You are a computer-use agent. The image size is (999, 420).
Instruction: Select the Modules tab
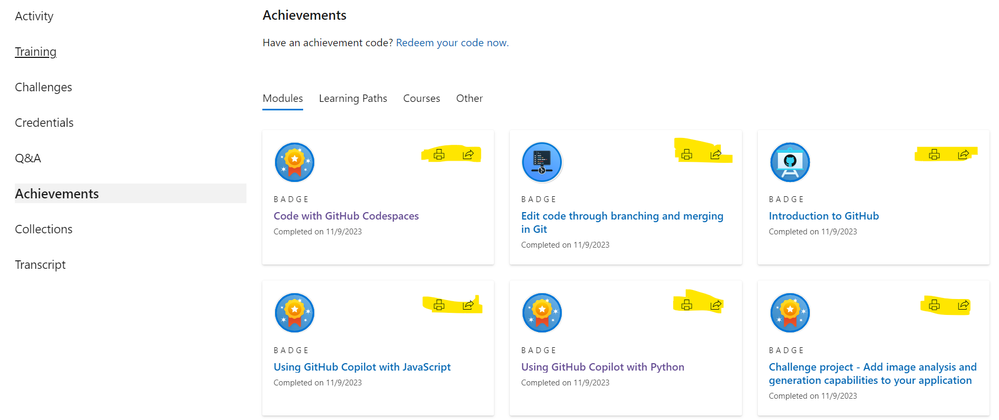click(x=283, y=99)
